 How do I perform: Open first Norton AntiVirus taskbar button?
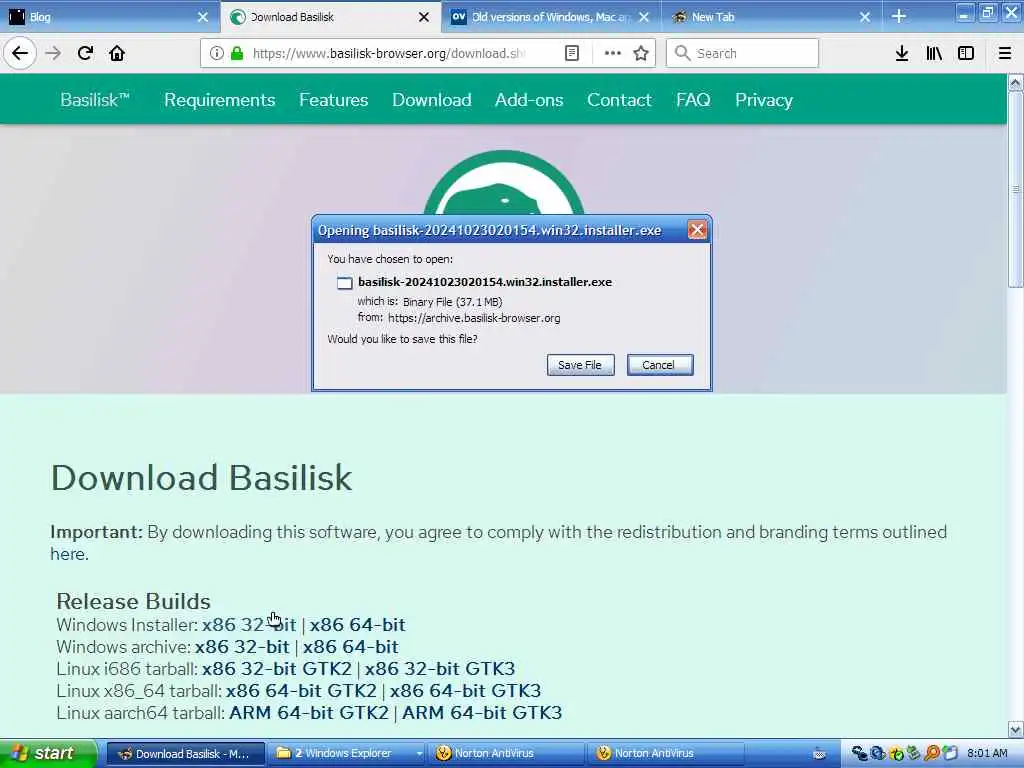(506, 754)
